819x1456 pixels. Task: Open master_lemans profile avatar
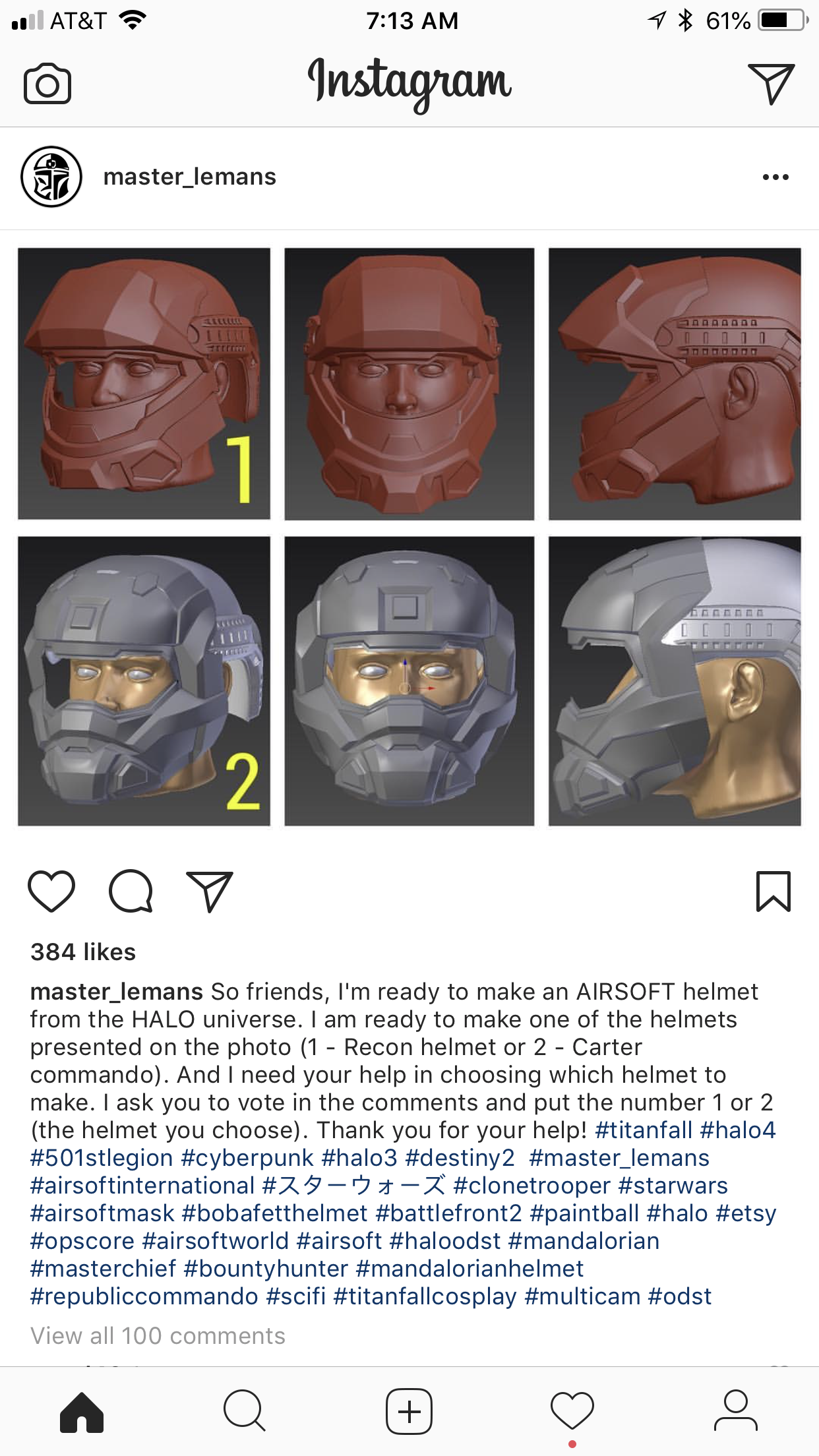click(51, 177)
